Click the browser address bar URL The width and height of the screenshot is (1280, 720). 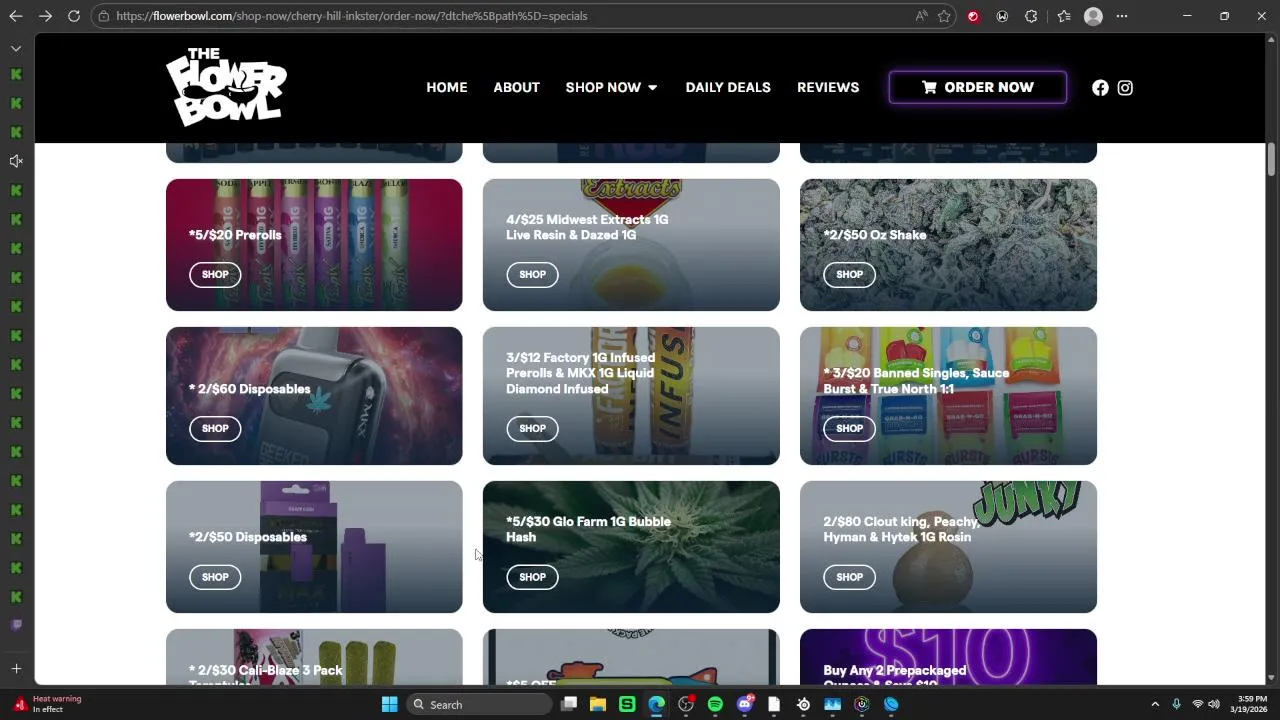351,16
